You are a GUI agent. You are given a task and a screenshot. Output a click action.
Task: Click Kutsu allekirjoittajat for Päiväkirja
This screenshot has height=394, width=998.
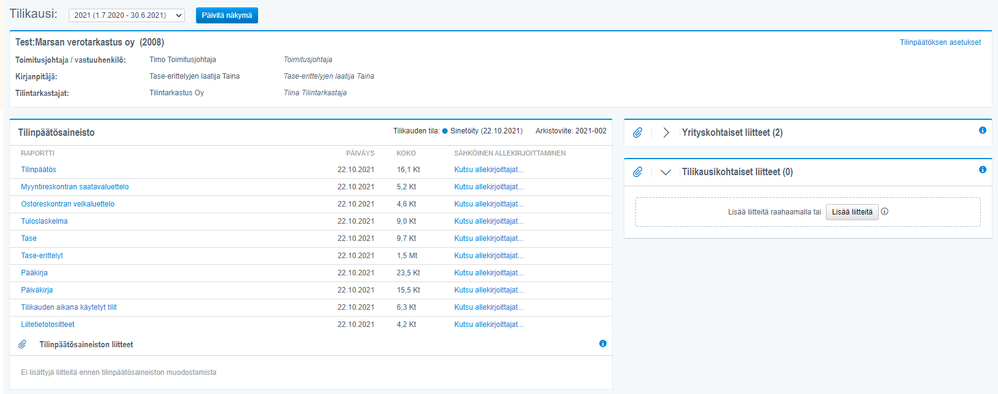(489, 290)
